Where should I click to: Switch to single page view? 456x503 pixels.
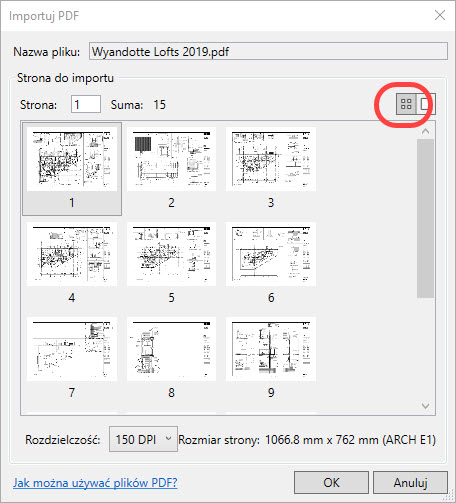click(x=425, y=104)
